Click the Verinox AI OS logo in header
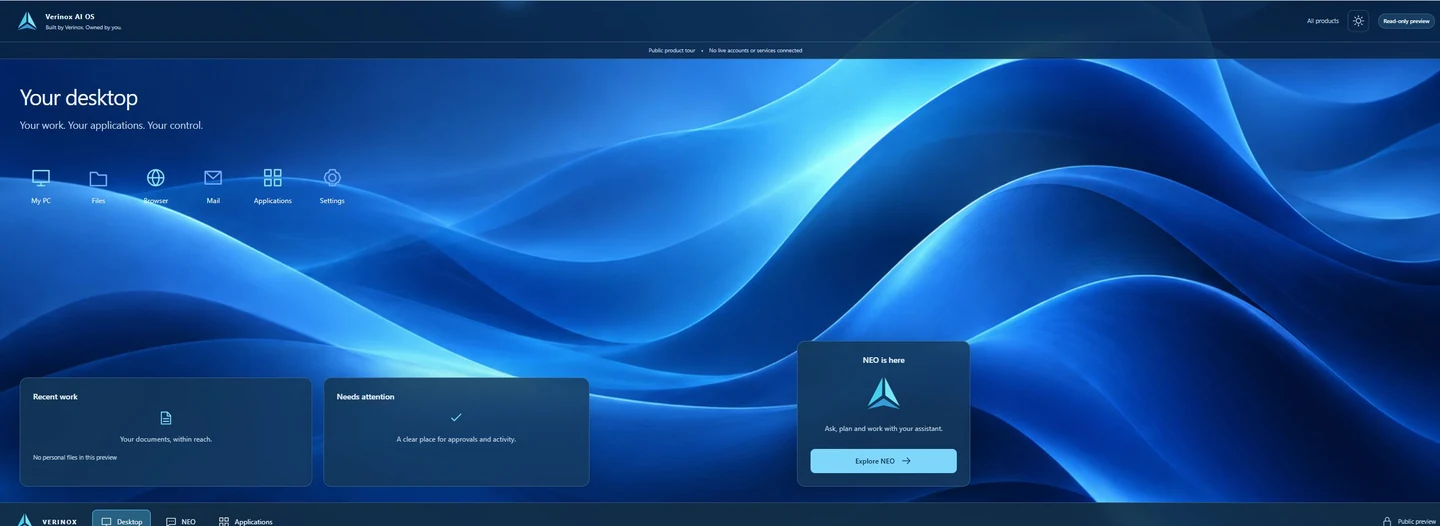1440x526 pixels. click(x=27, y=21)
